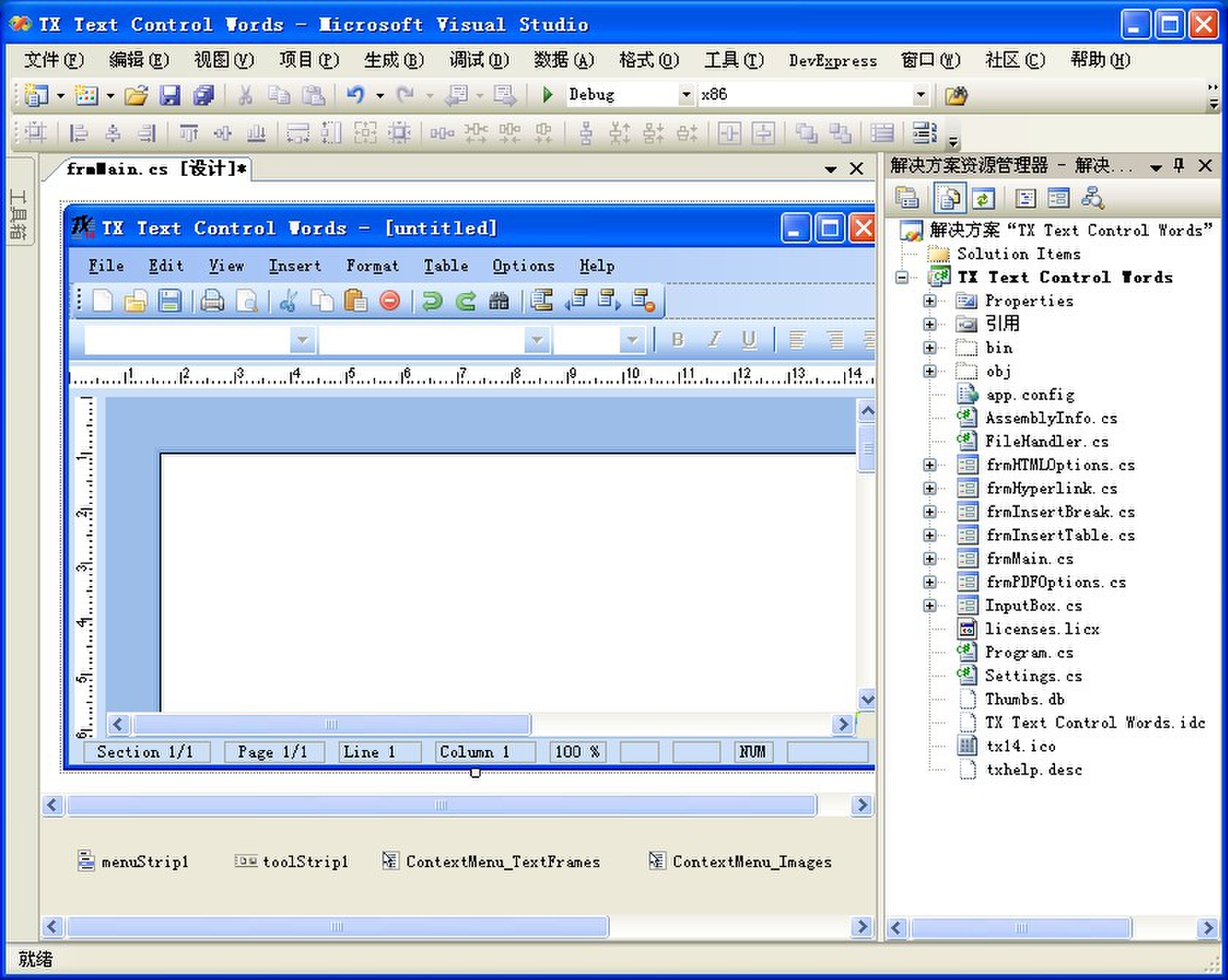
Task: Toggle Show All Files in Solution Explorer
Action: (949, 198)
